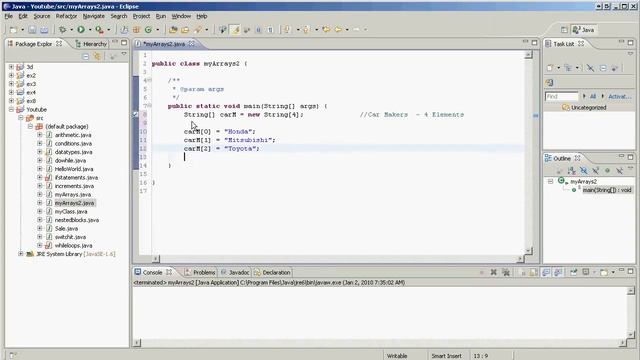Screen dimensions: 640x360
Task: Click the All link in Task List
Action: pos(593,97)
